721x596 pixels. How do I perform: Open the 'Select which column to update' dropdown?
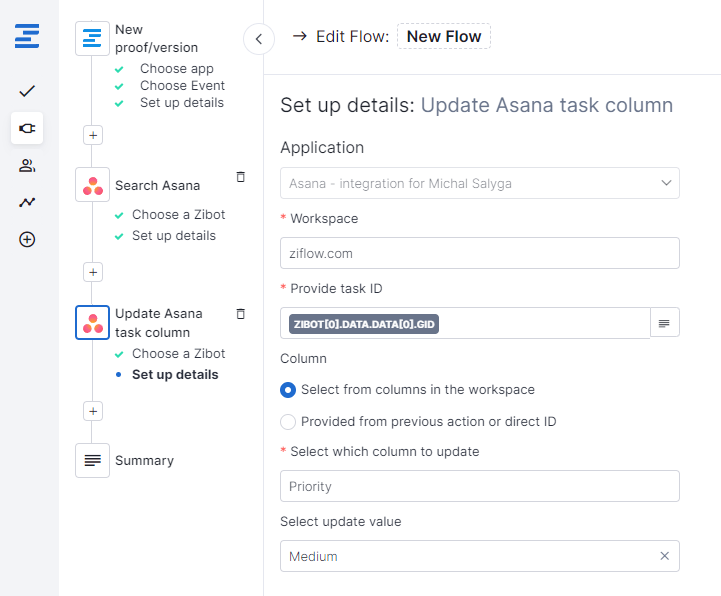pyautogui.click(x=479, y=486)
